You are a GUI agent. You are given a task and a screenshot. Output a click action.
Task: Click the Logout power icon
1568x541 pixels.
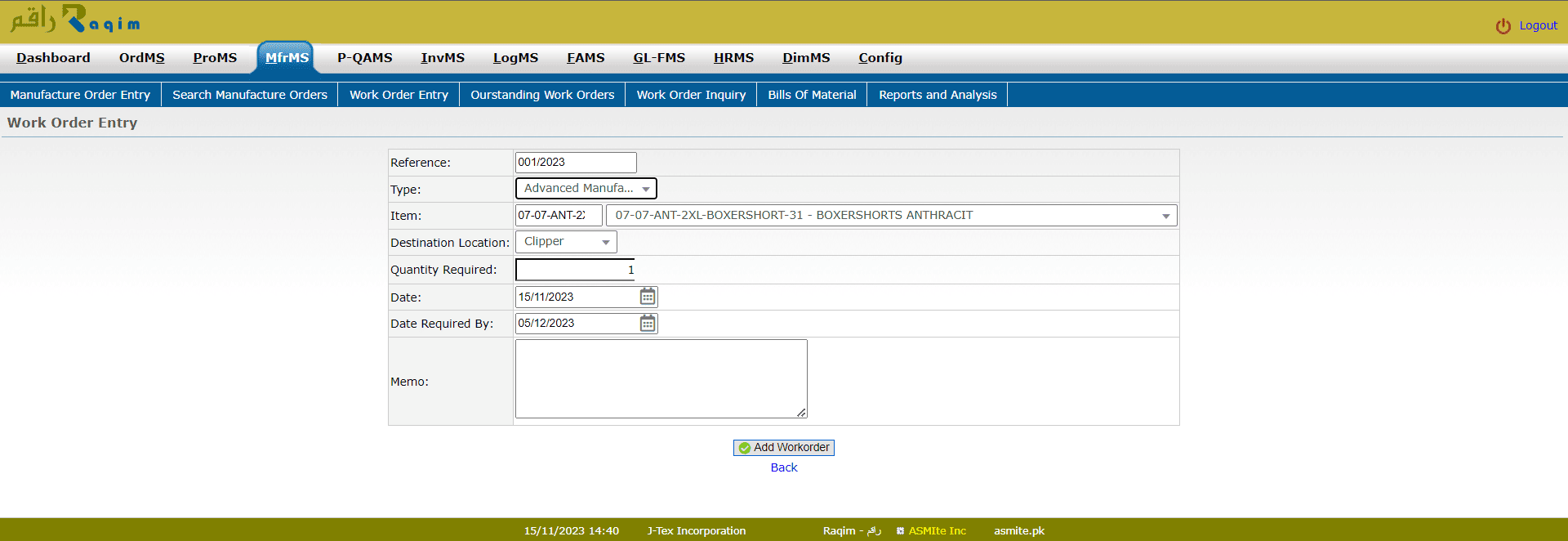click(x=1503, y=26)
